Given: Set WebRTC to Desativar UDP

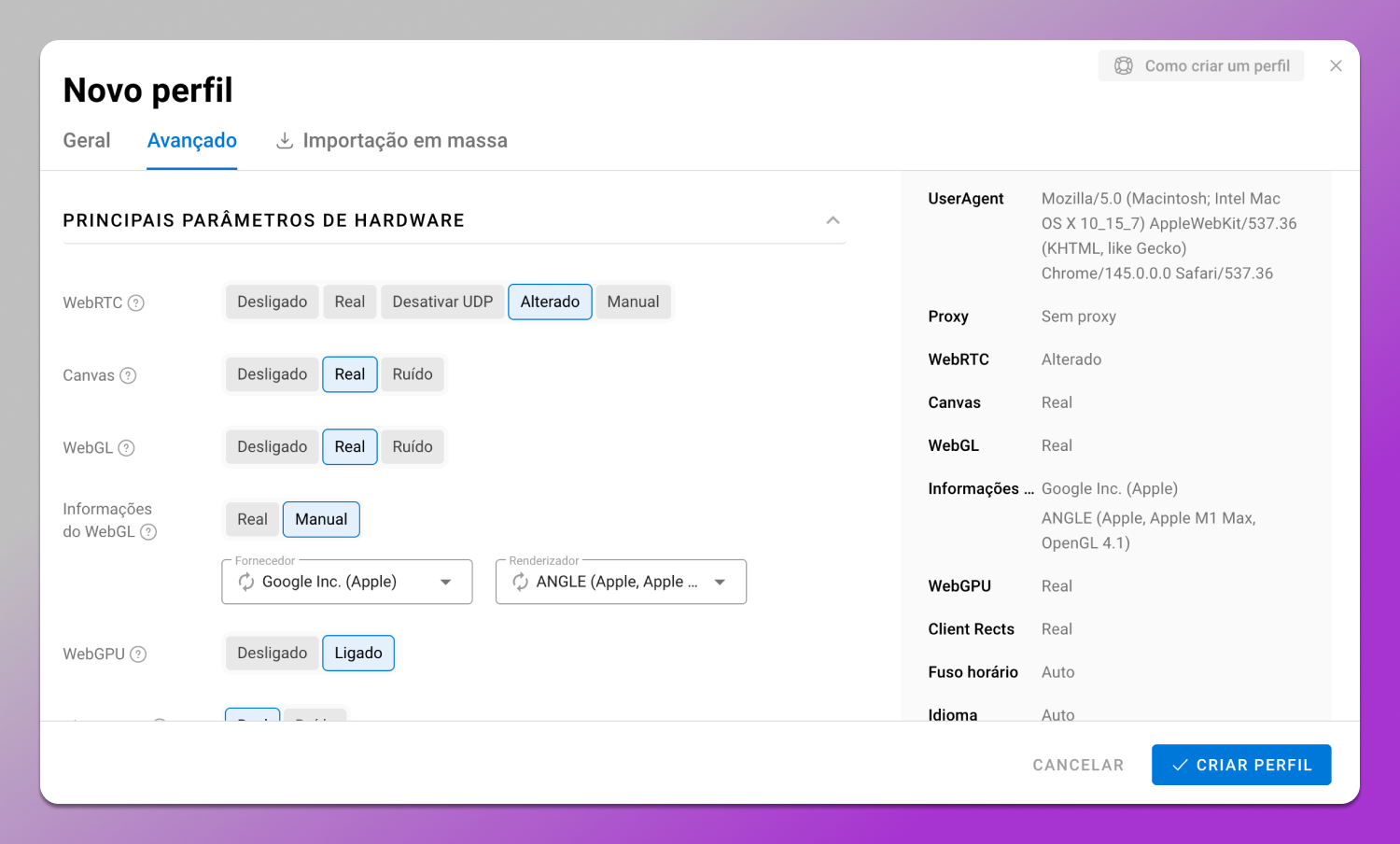Looking at the screenshot, I should (442, 302).
